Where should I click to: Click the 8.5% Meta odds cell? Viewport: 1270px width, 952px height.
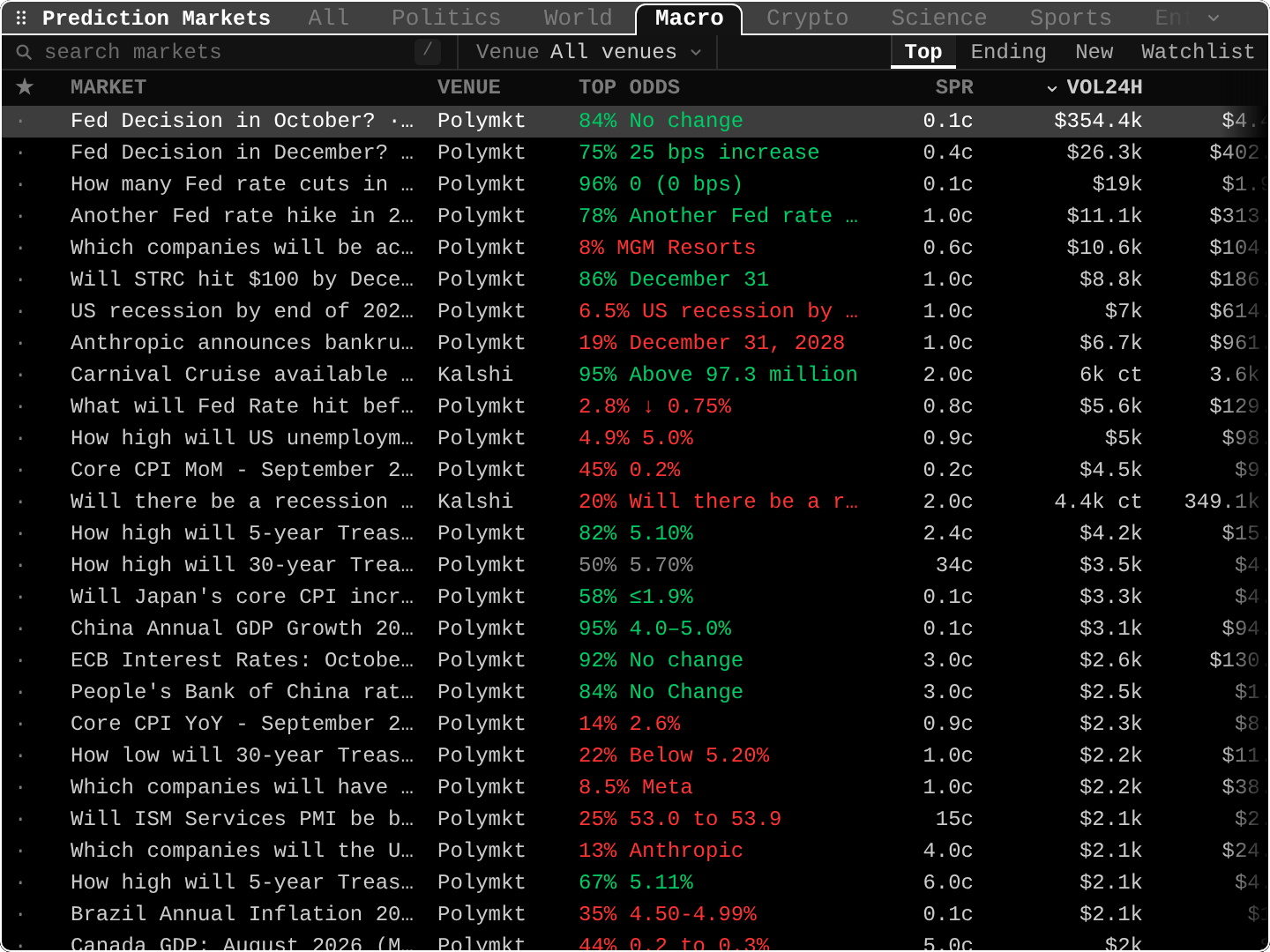(635, 787)
